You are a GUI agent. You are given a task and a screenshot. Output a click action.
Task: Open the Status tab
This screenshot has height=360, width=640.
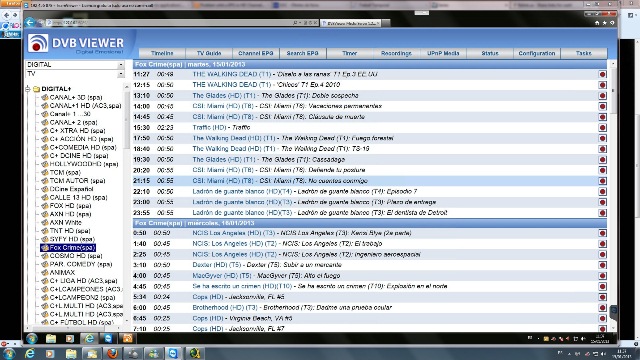pos(490,53)
